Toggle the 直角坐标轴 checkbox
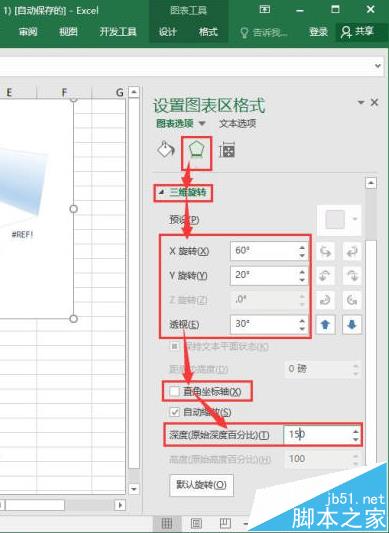Viewport: 389px width, 533px height. (x=174, y=392)
